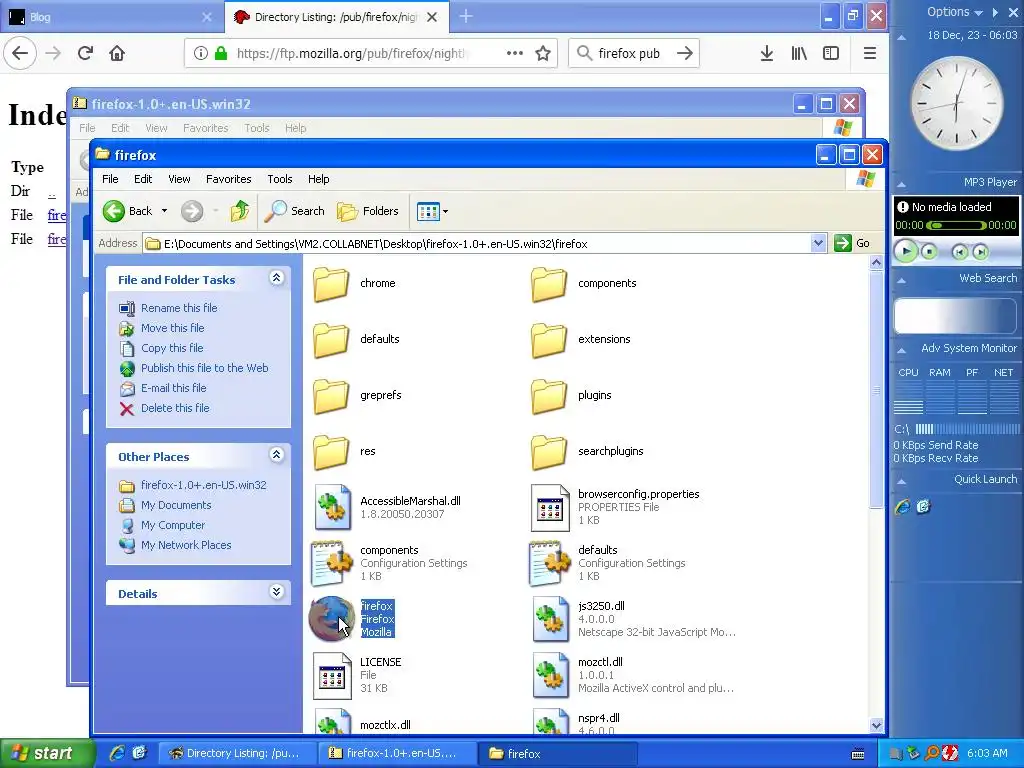Collapse the File and Folder Tasks panel
1024x768 pixels.
tap(276, 278)
